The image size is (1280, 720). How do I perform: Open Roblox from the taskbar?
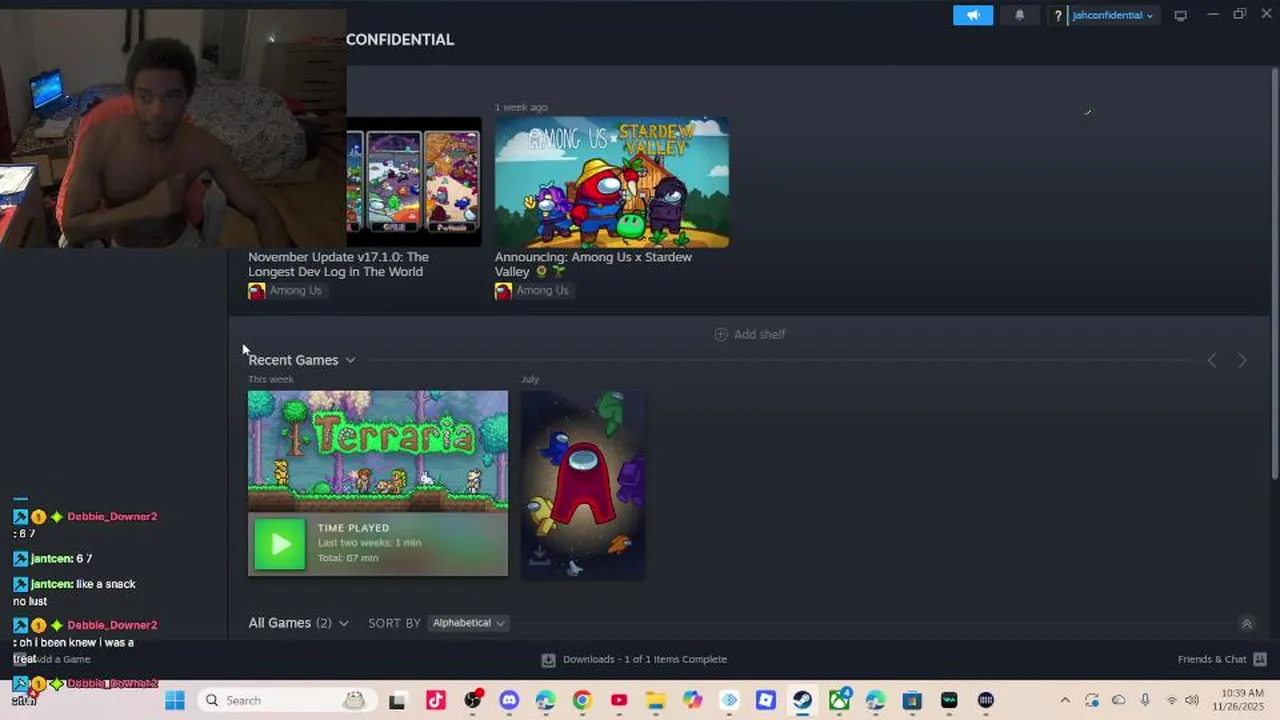(x=765, y=700)
